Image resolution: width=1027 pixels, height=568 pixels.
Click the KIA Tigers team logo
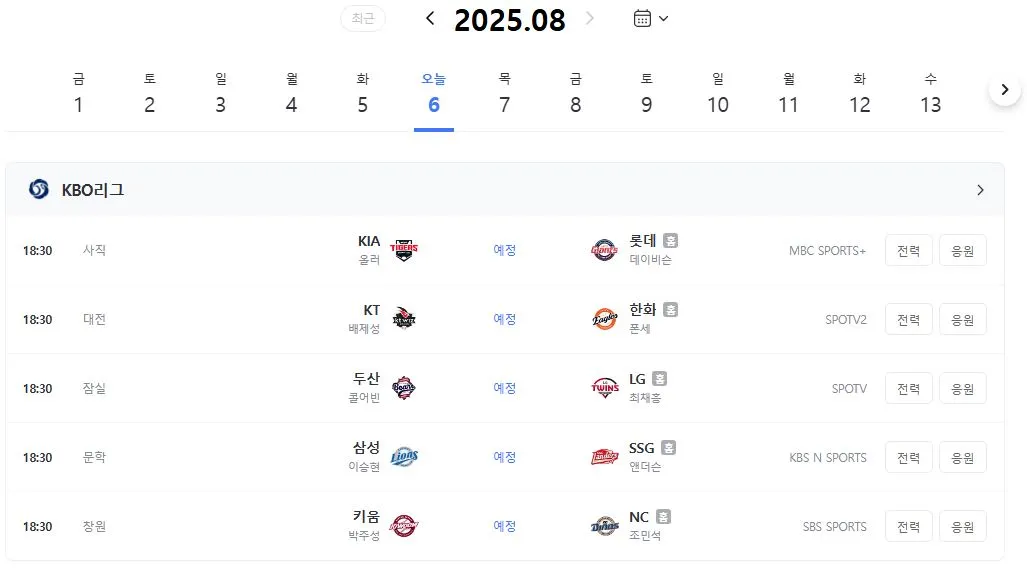coord(404,250)
